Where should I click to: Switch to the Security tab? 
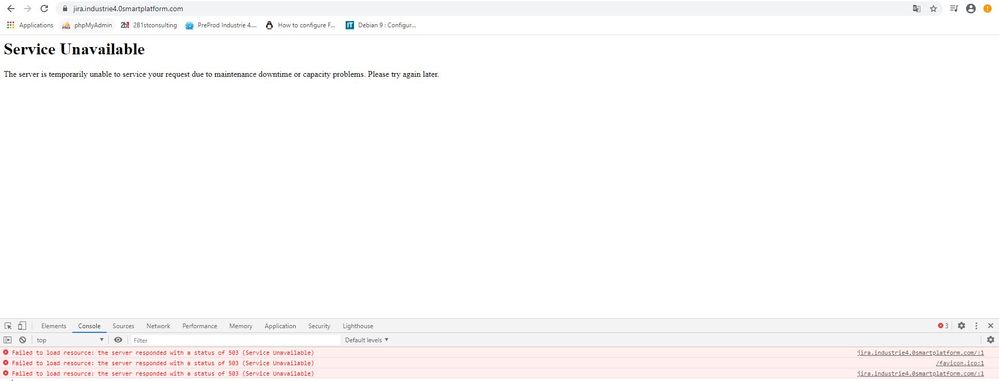pyautogui.click(x=319, y=326)
